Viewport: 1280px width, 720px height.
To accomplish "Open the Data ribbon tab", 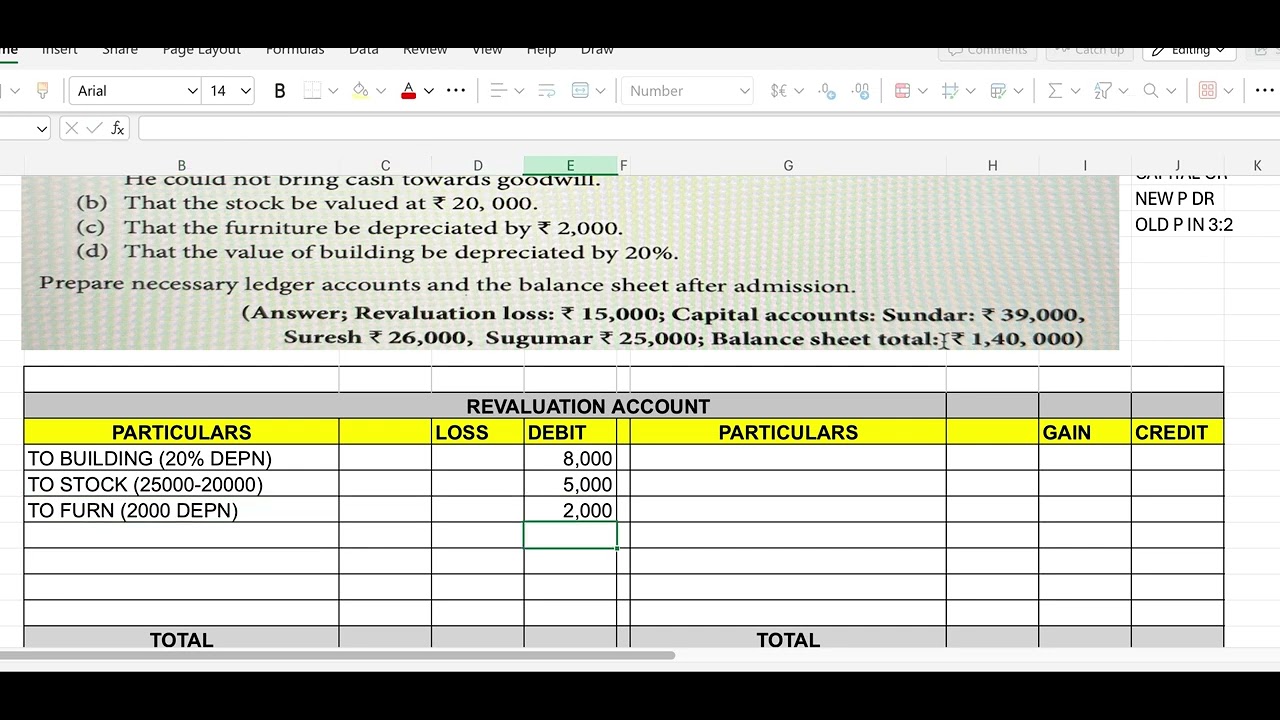I will coord(364,50).
